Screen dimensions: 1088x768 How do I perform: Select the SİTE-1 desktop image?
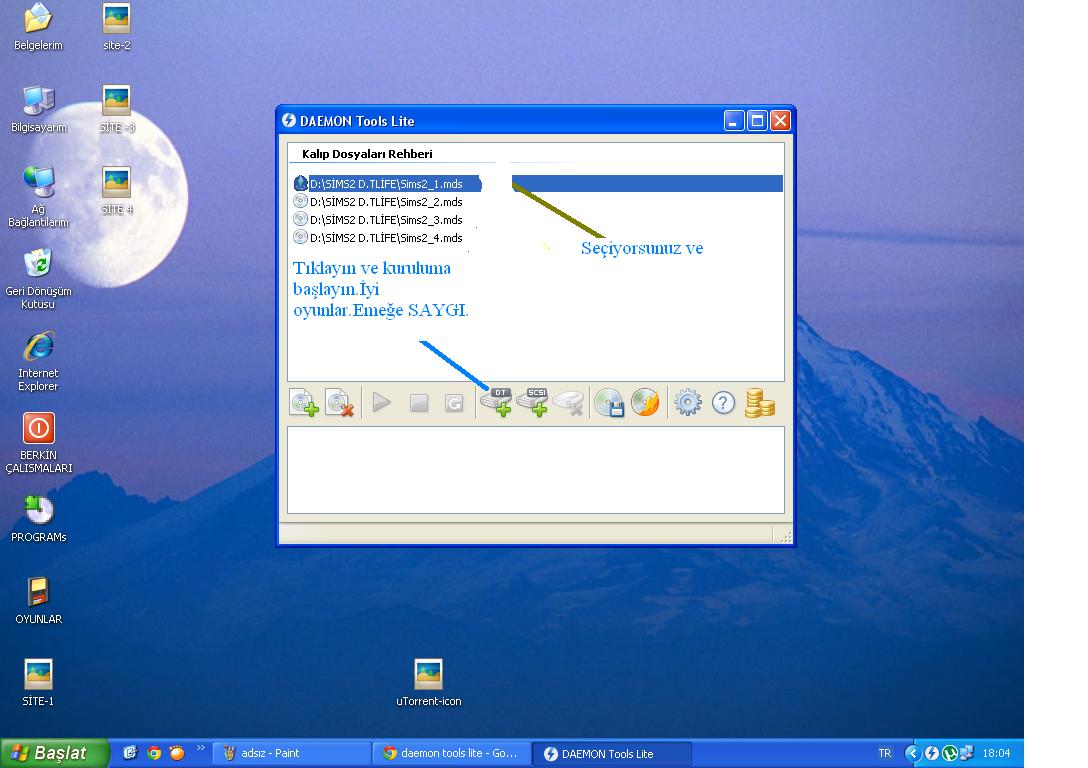tap(38, 683)
